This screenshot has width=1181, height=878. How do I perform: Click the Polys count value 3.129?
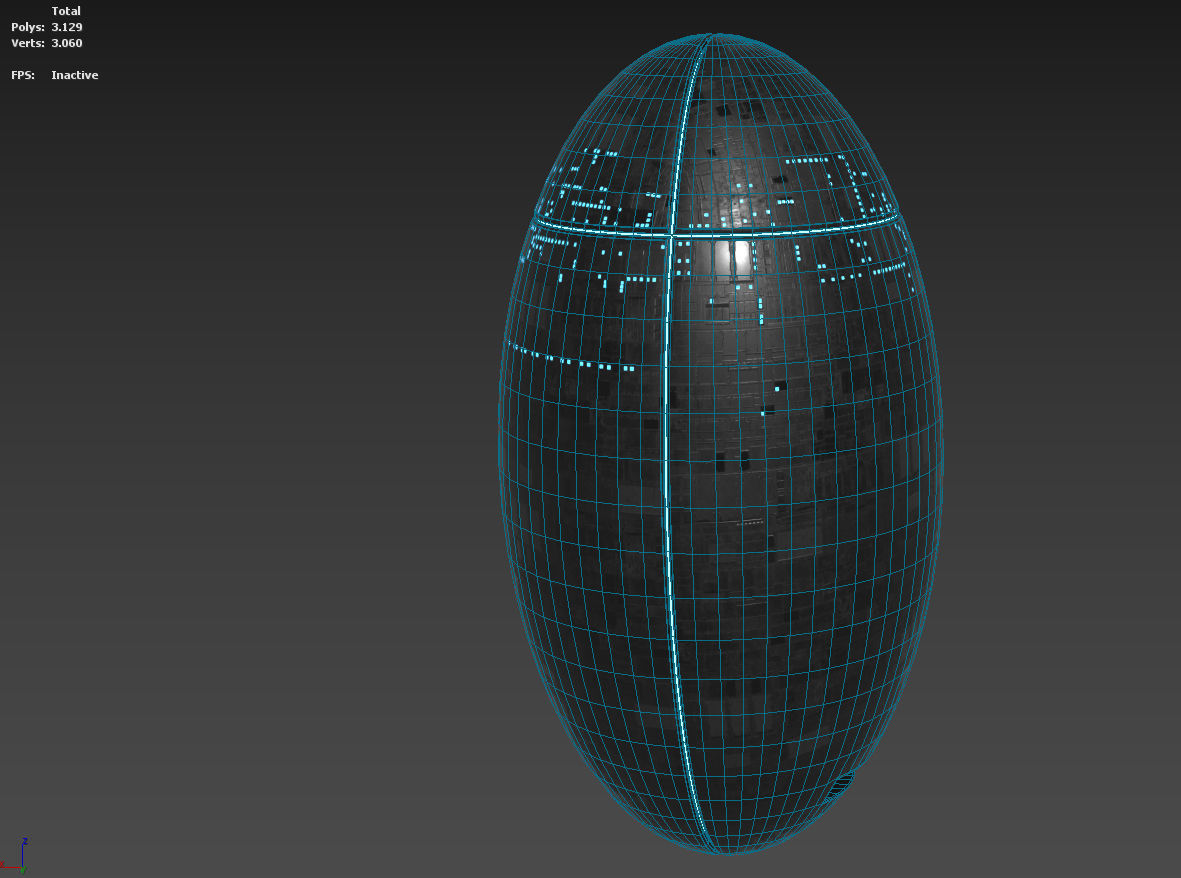coord(66,27)
